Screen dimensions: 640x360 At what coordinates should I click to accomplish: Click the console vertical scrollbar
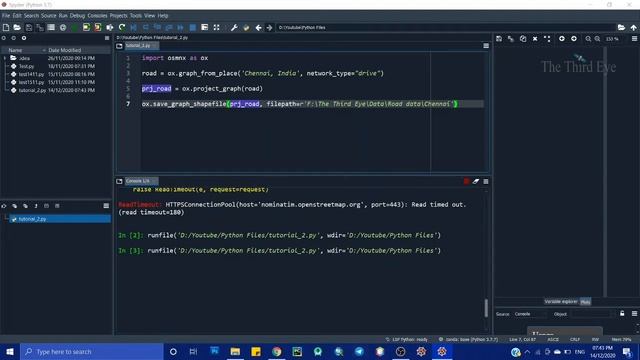(x=486, y=307)
